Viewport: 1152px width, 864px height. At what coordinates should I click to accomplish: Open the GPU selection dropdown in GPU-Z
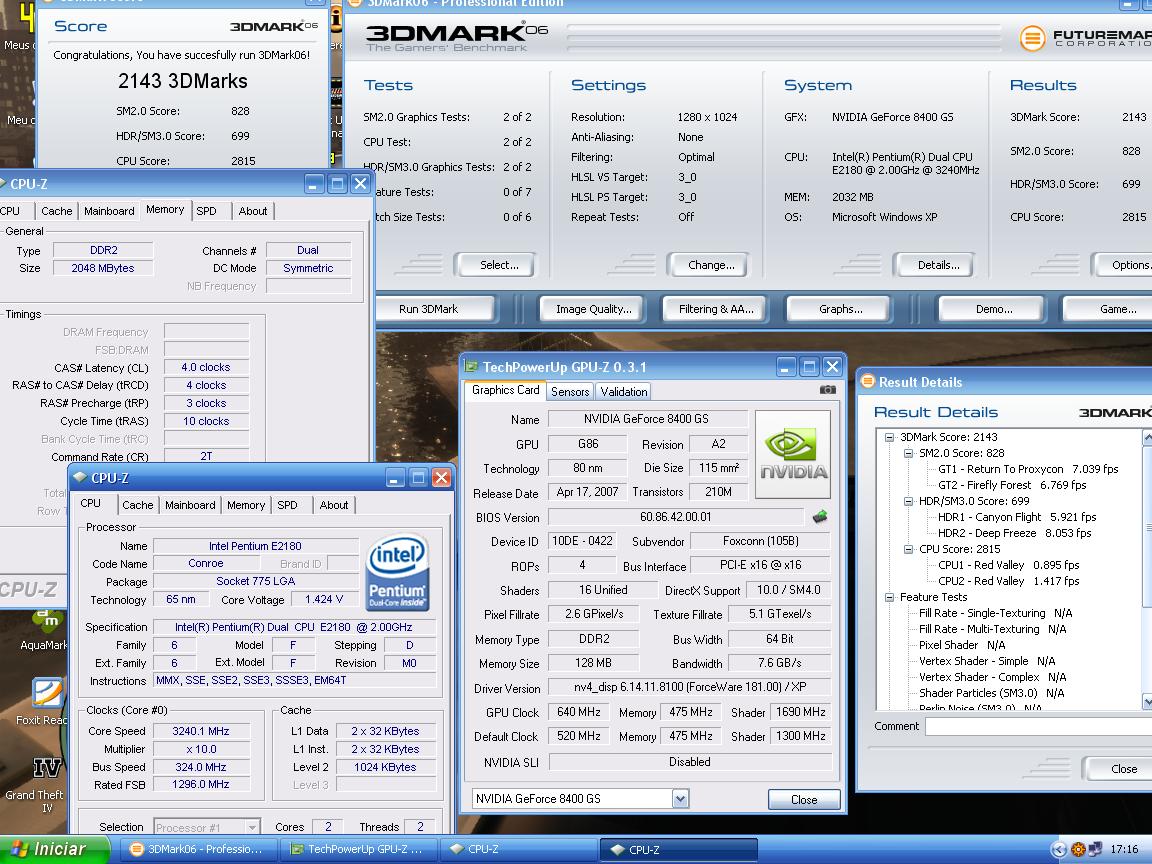tap(680, 799)
